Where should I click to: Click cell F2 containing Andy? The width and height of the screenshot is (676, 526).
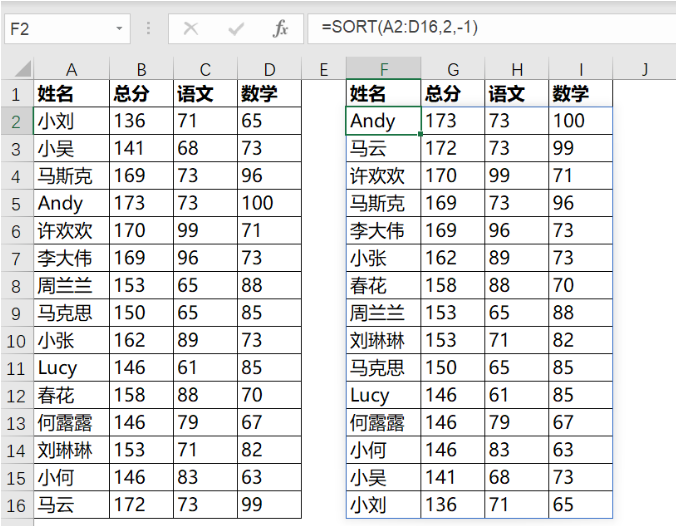(x=384, y=121)
